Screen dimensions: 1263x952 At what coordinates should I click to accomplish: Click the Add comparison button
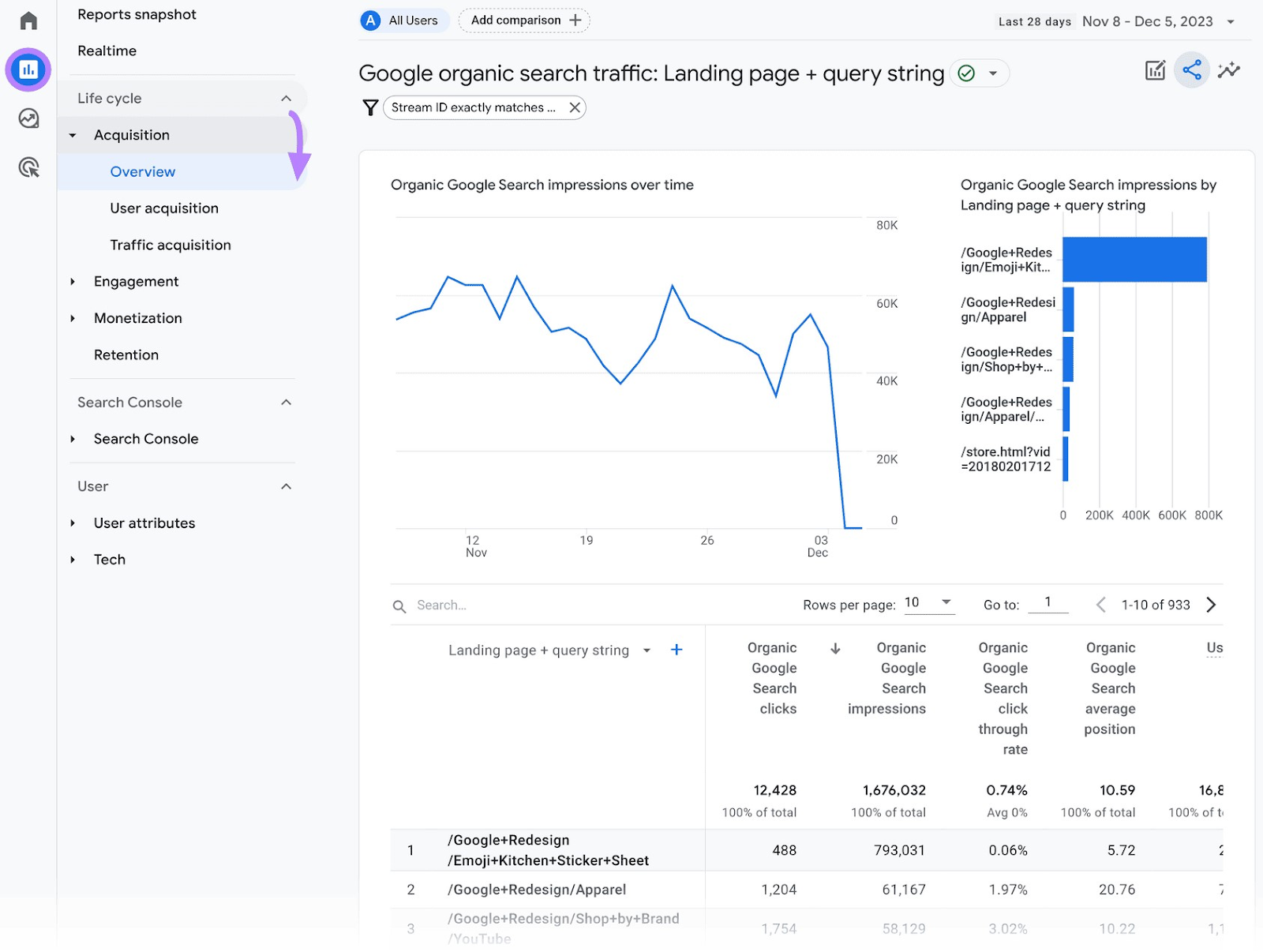pos(524,21)
